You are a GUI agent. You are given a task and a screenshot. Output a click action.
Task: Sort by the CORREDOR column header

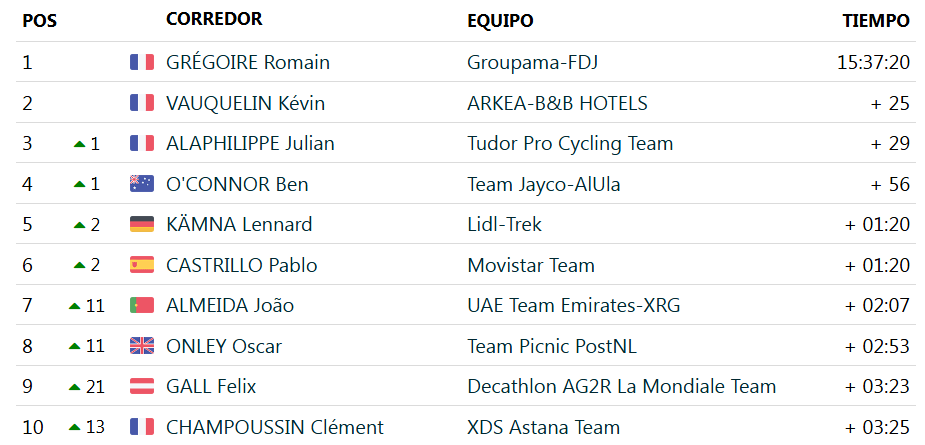pos(214,19)
